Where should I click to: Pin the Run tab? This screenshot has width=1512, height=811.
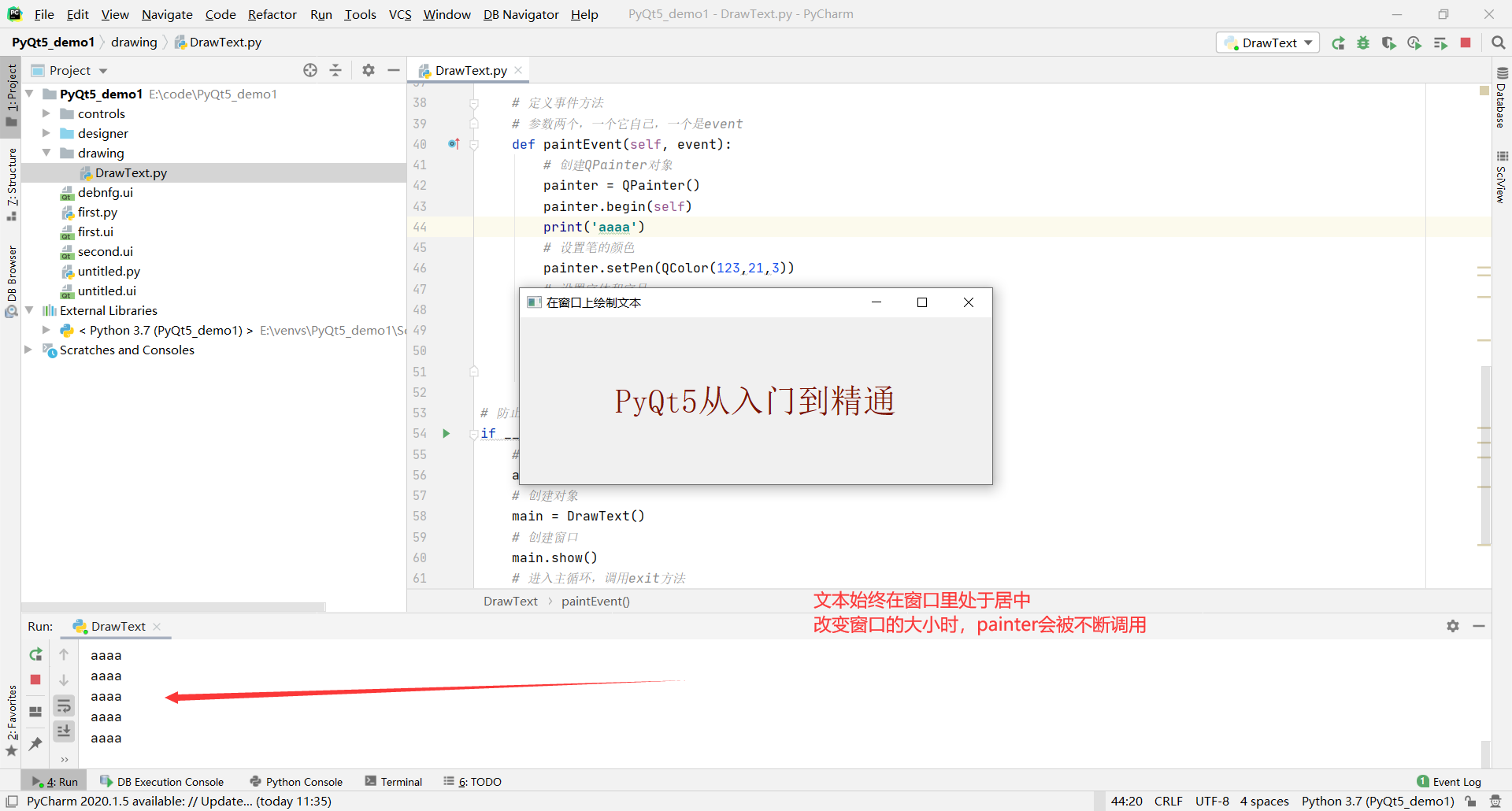coord(35,743)
